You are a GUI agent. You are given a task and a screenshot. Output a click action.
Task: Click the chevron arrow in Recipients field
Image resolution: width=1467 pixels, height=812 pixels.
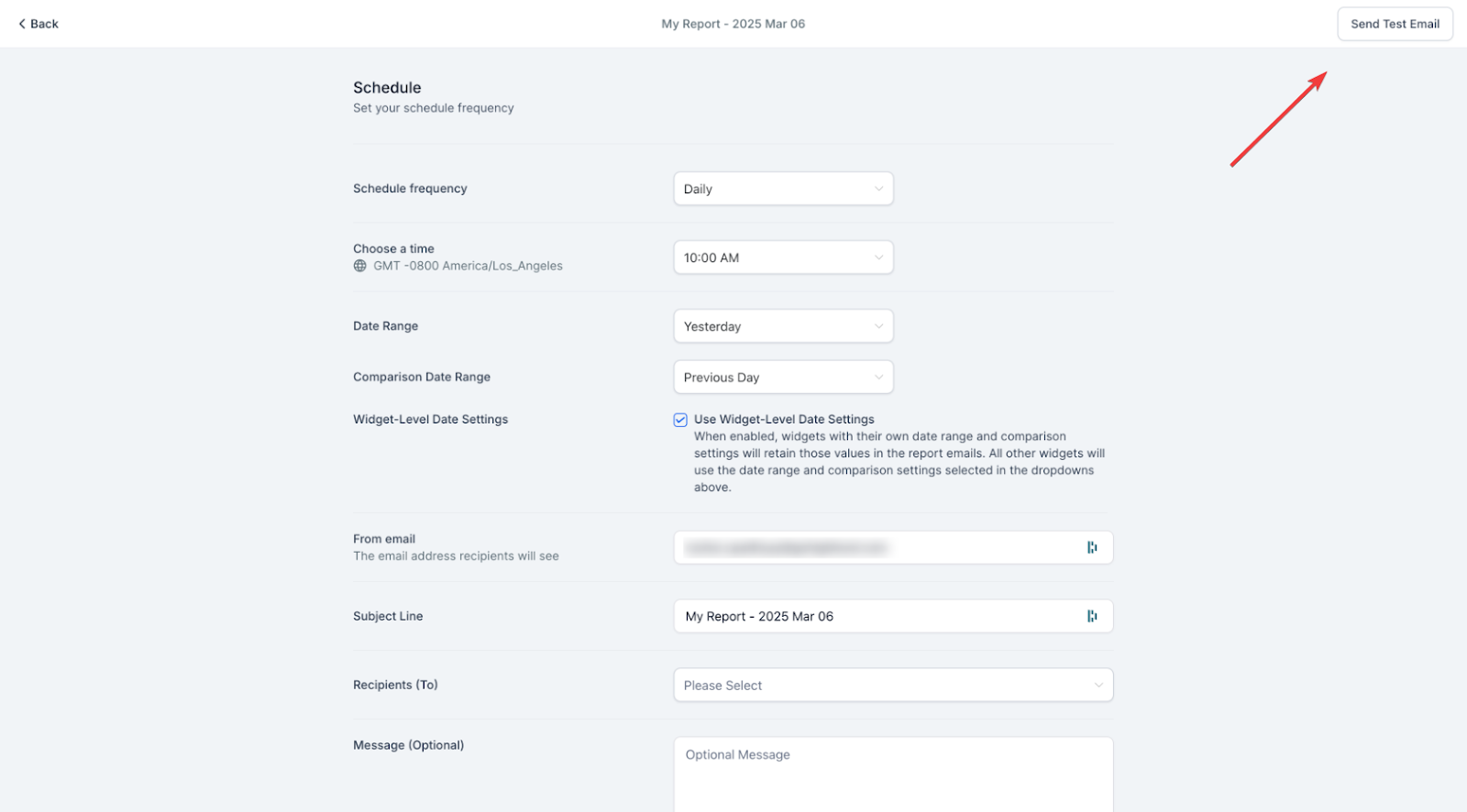(1098, 686)
